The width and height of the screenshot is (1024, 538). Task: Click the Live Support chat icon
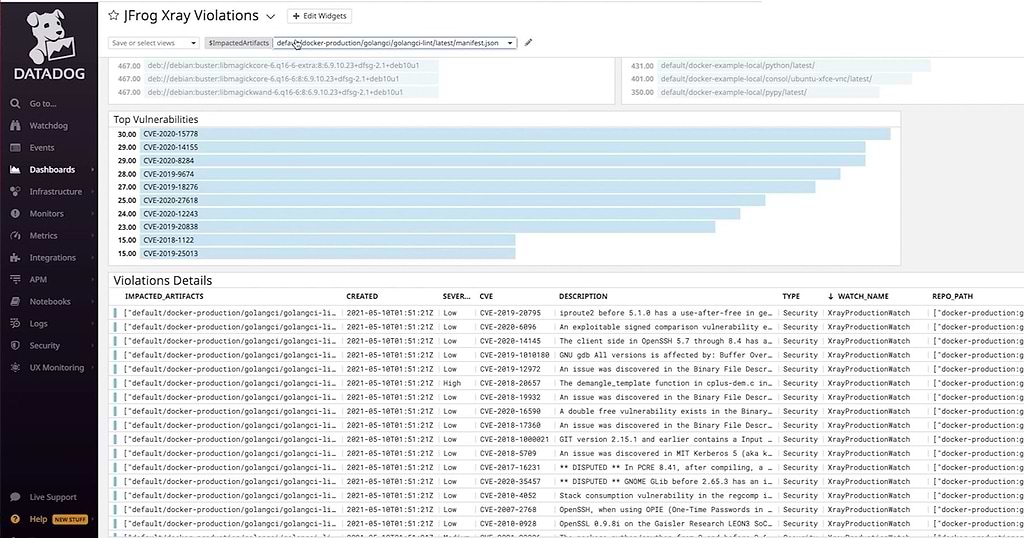tap(15, 497)
